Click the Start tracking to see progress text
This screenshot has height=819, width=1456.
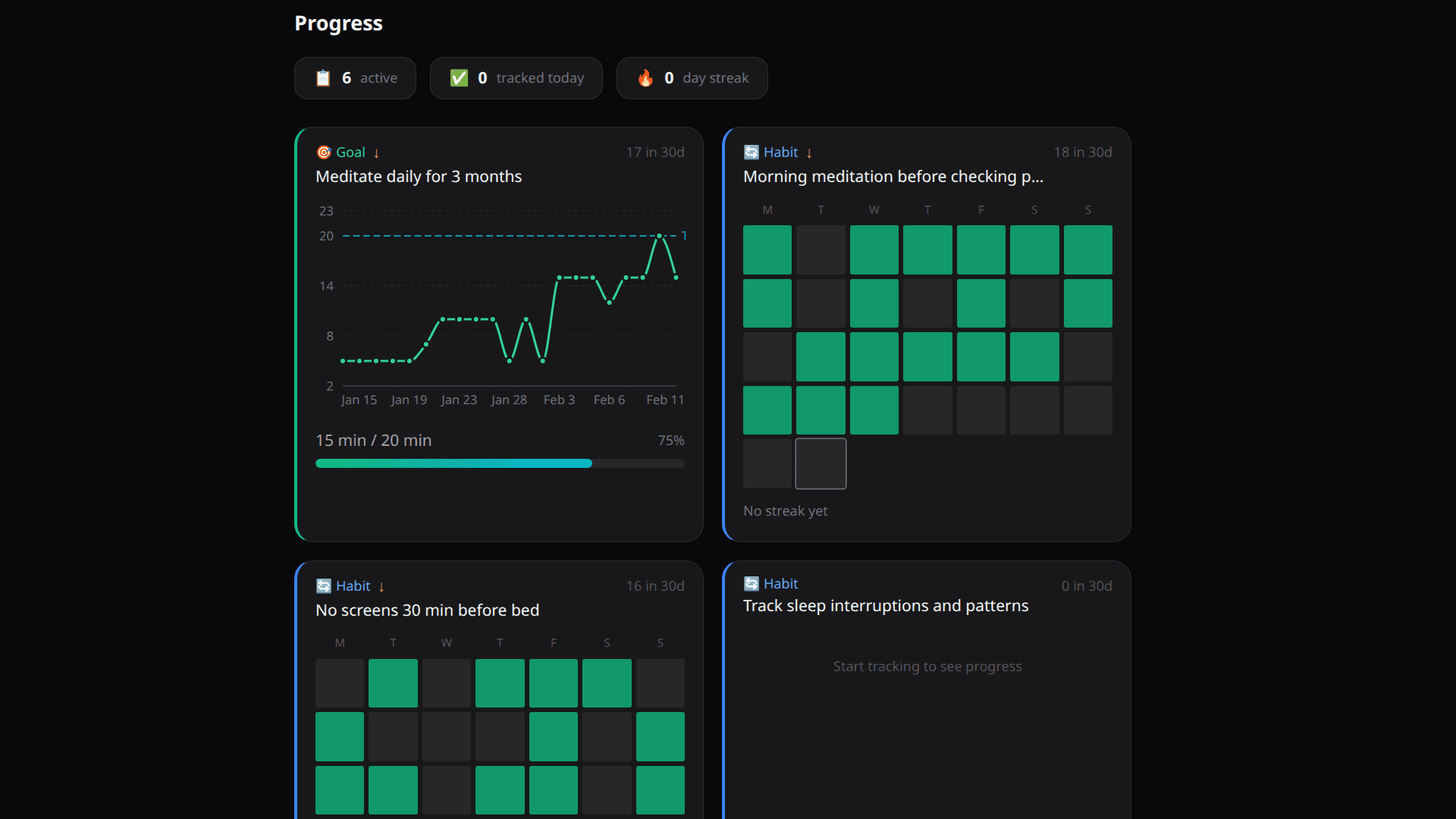click(927, 667)
